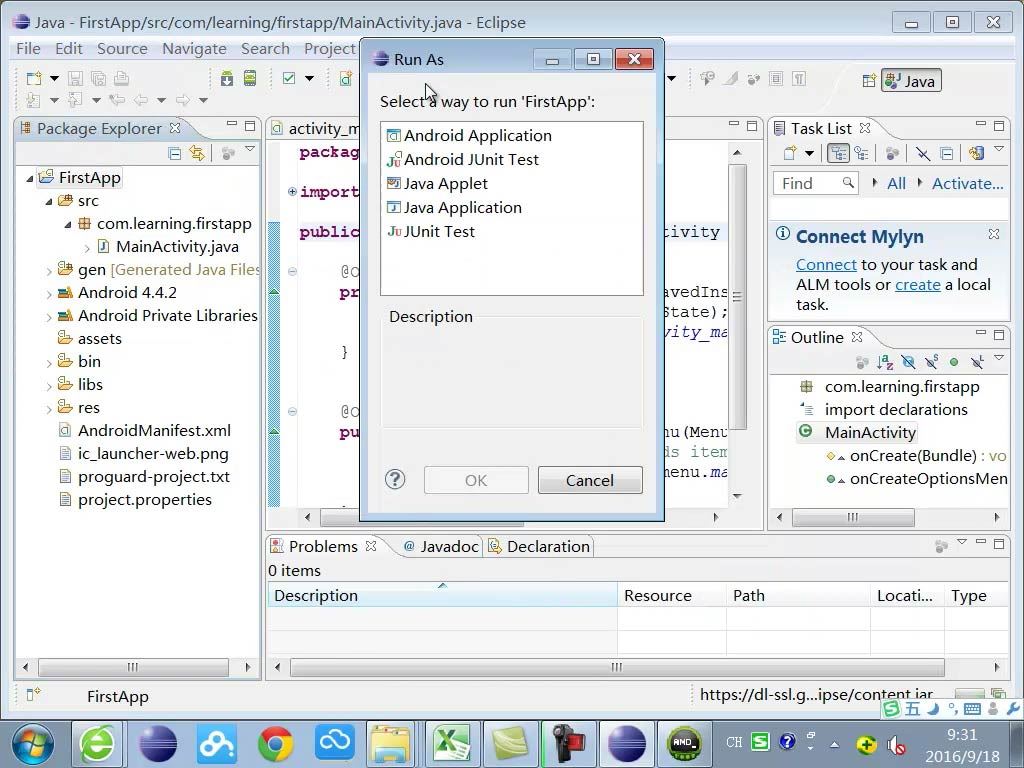Maximize the Package Explorer view

point(250,125)
